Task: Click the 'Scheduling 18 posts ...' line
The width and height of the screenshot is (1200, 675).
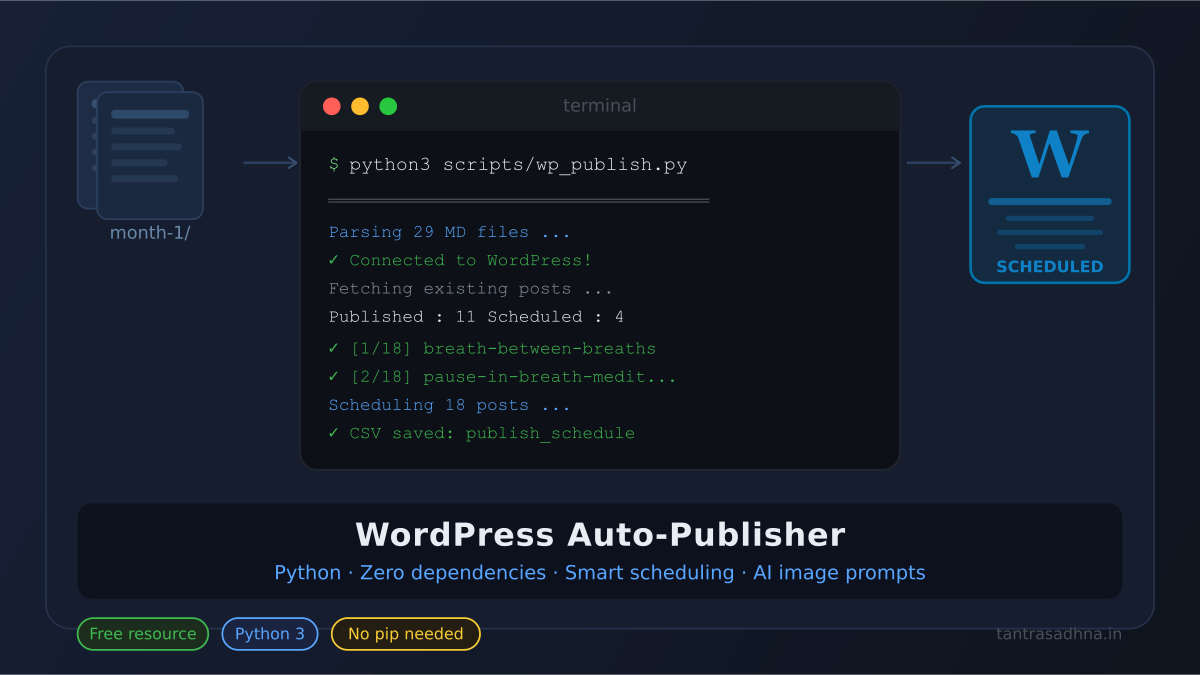Action: coord(450,405)
